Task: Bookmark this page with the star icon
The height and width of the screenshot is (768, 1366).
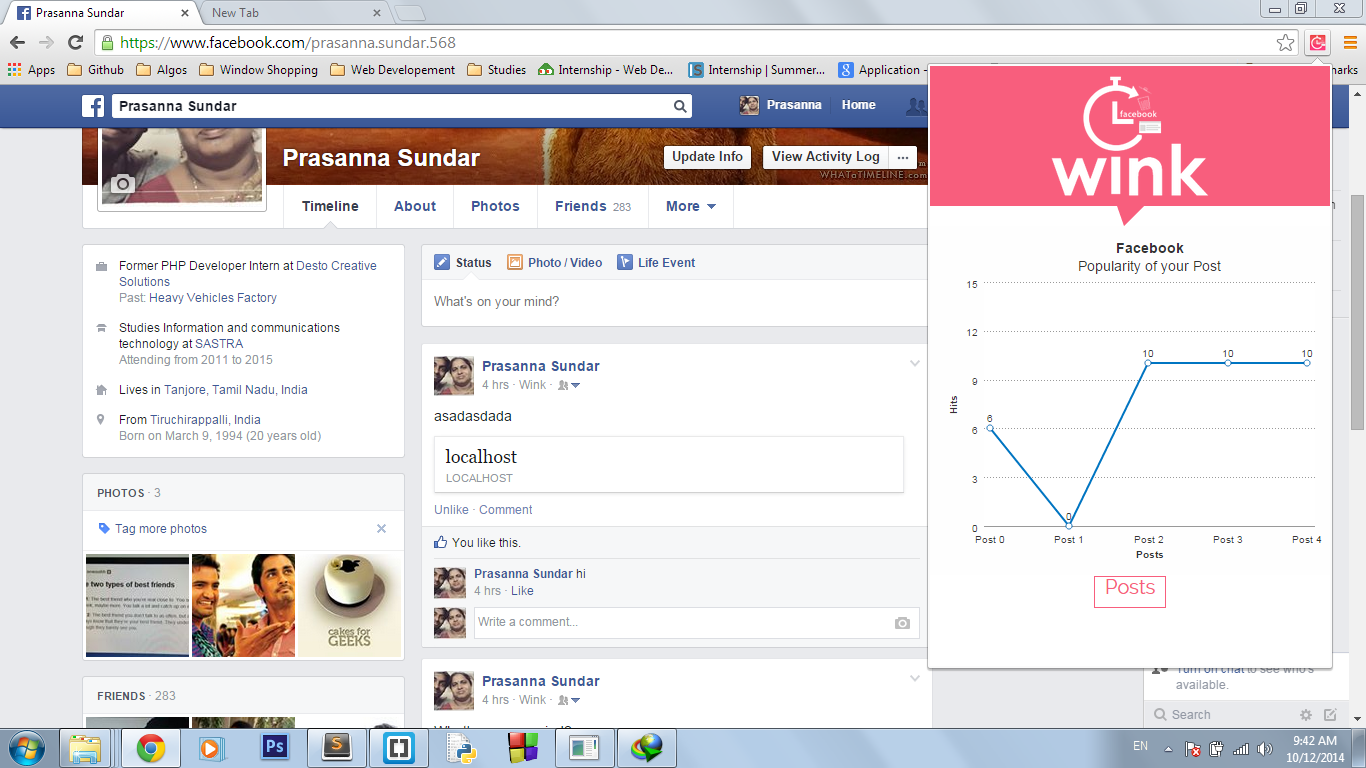Action: [1286, 42]
